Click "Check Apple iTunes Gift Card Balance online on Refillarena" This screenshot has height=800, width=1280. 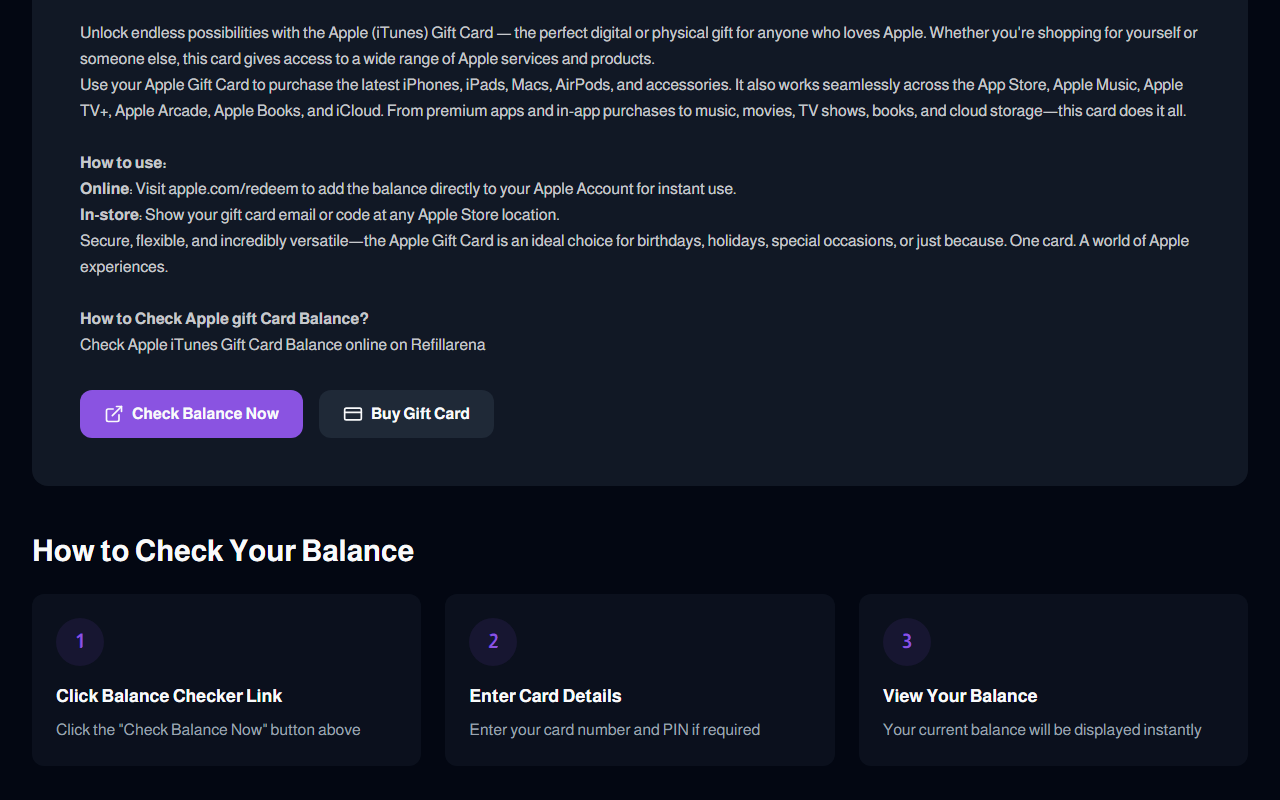pyautogui.click(x=283, y=345)
